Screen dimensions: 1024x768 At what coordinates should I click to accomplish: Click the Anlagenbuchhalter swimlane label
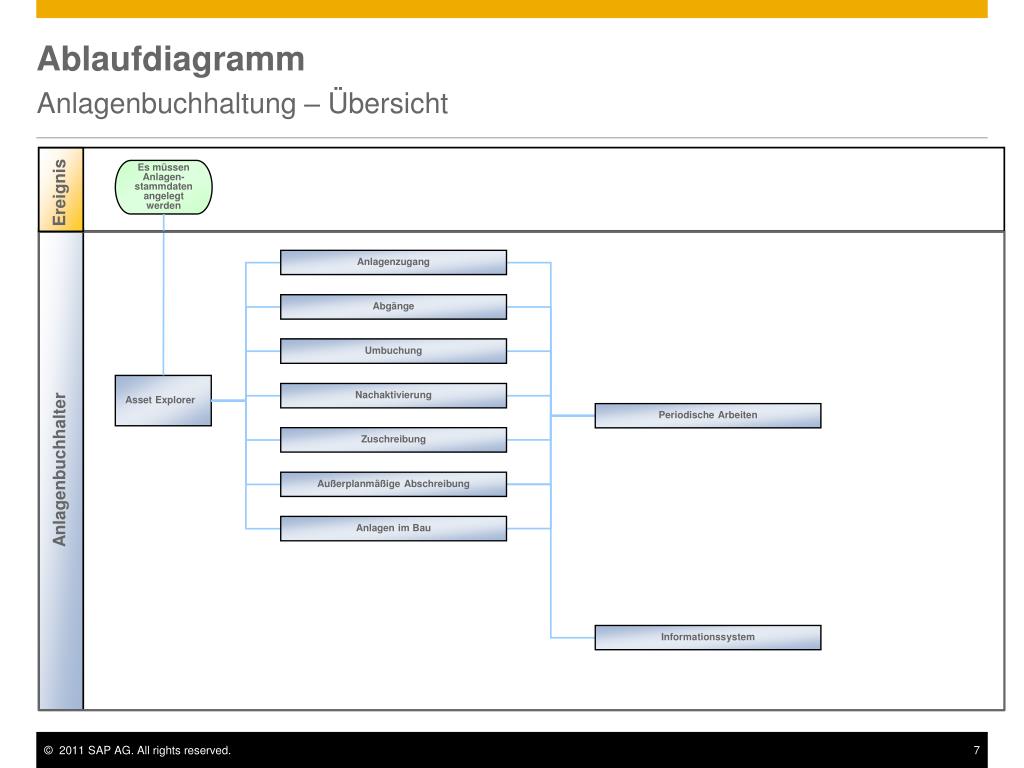(61, 470)
